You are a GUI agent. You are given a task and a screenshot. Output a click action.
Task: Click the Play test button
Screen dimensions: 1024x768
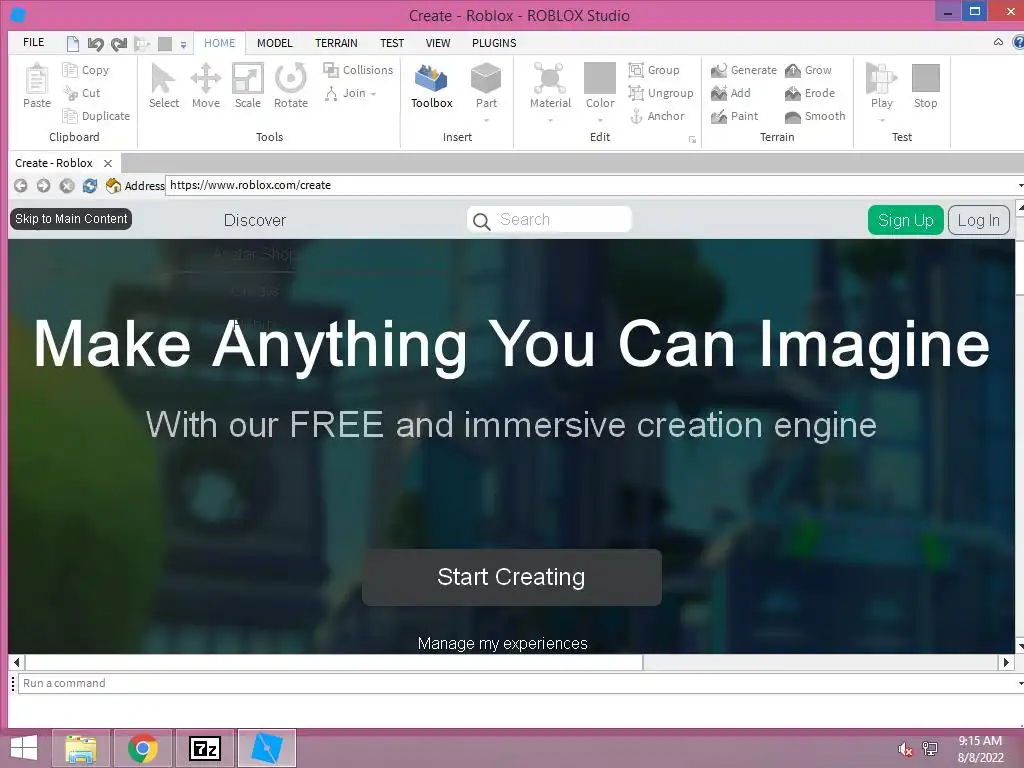(881, 85)
